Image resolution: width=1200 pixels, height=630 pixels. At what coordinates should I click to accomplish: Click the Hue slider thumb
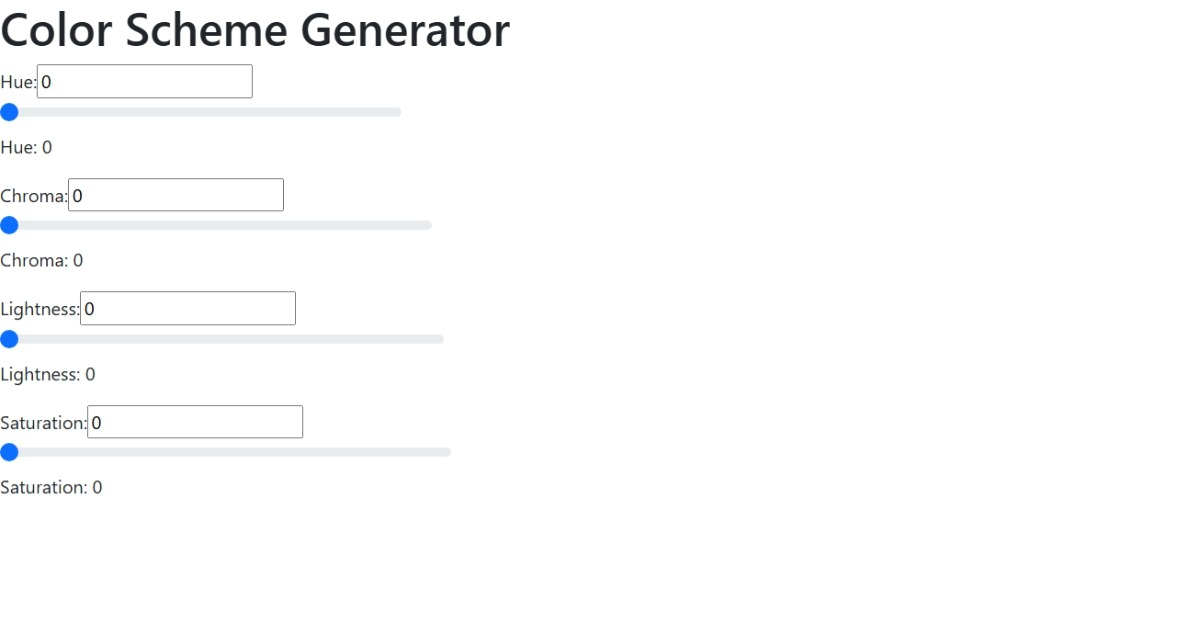coord(9,112)
